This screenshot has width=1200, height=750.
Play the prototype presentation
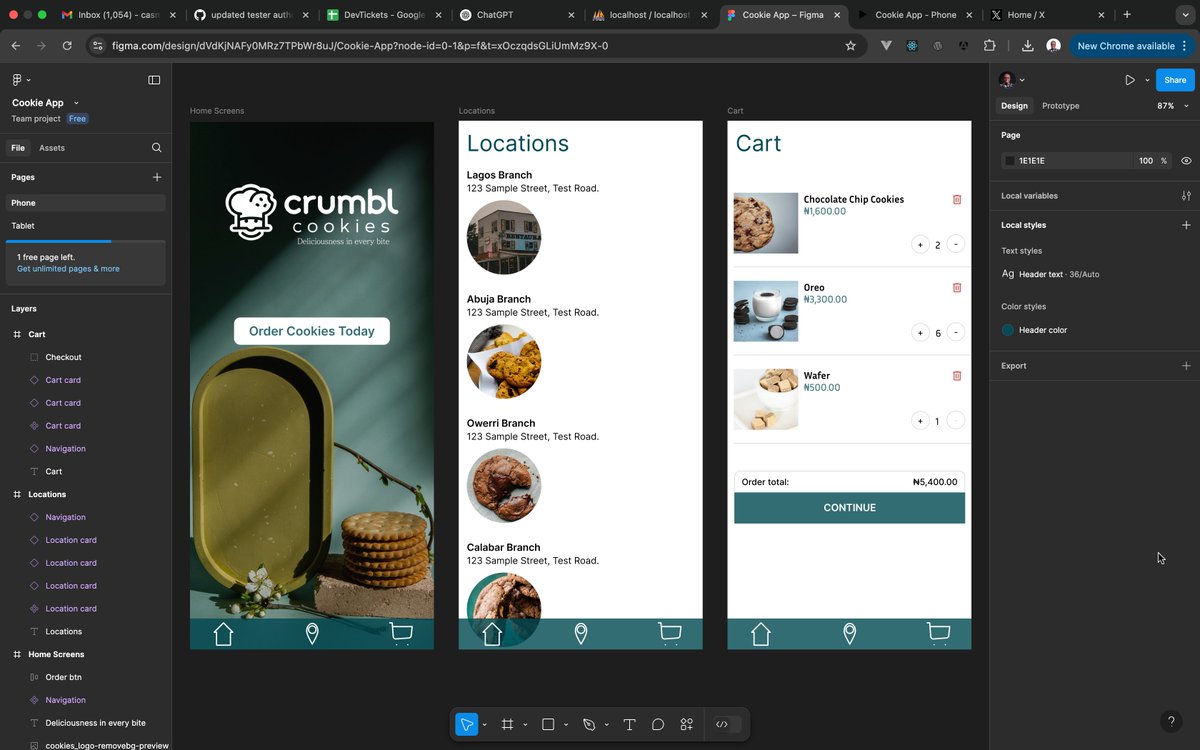[x=1129, y=80]
